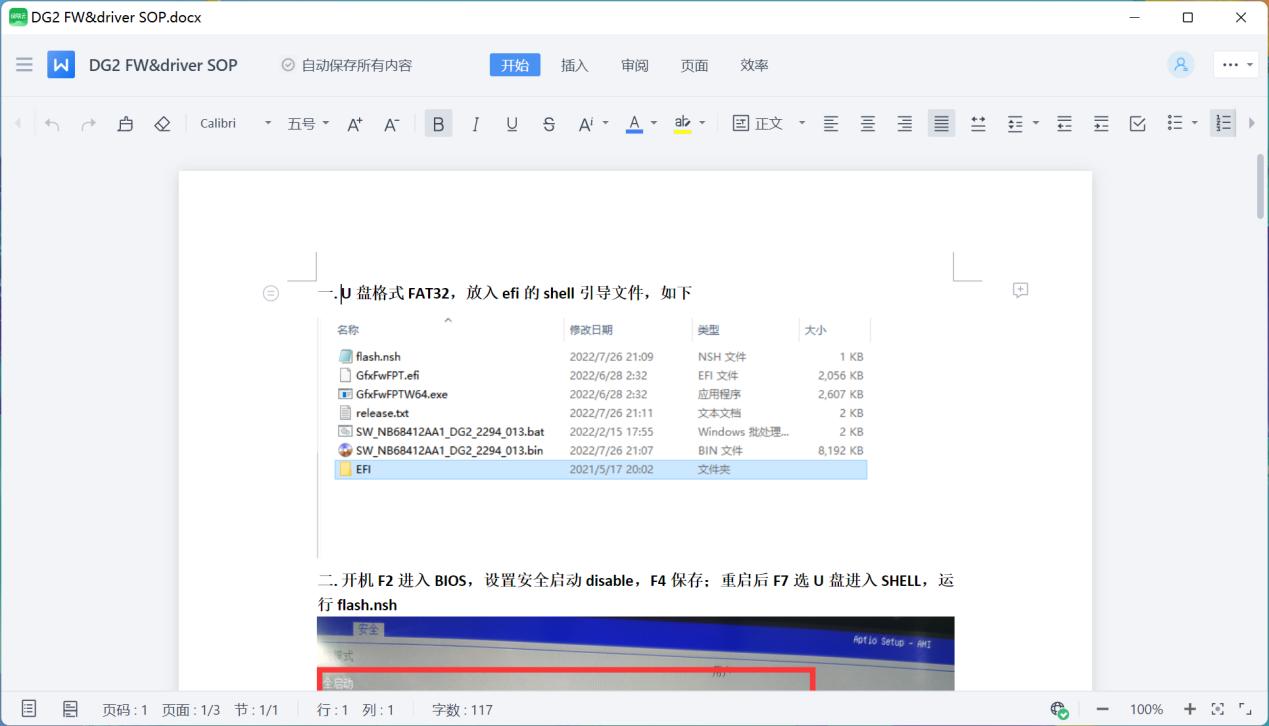Toggle strikethrough formatting

point(549,123)
